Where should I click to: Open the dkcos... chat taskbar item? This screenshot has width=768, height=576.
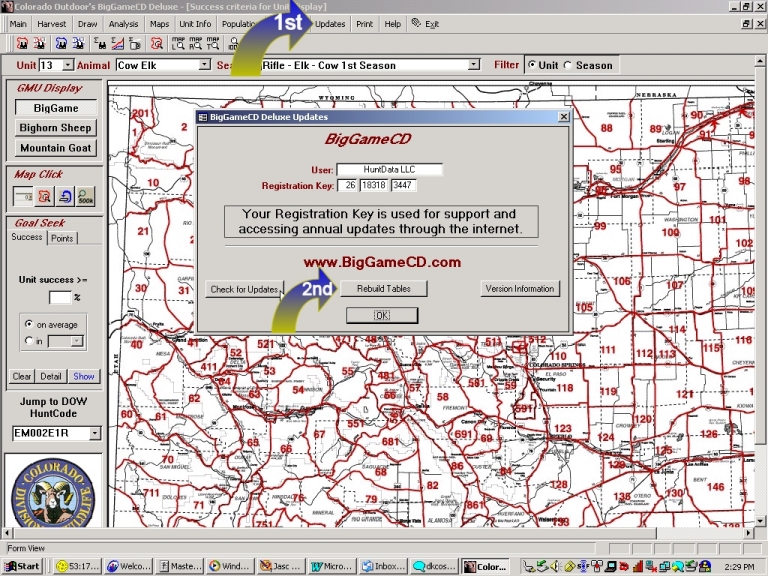(x=435, y=566)
